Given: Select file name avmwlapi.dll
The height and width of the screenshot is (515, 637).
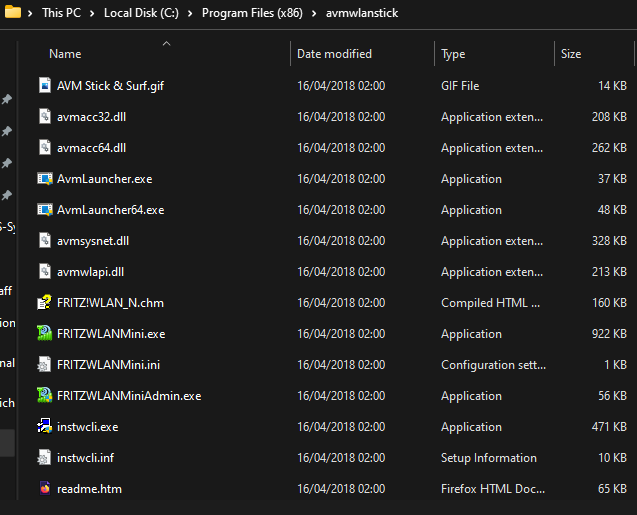Looking at the screenshot, I should click(x=91, y=272).
